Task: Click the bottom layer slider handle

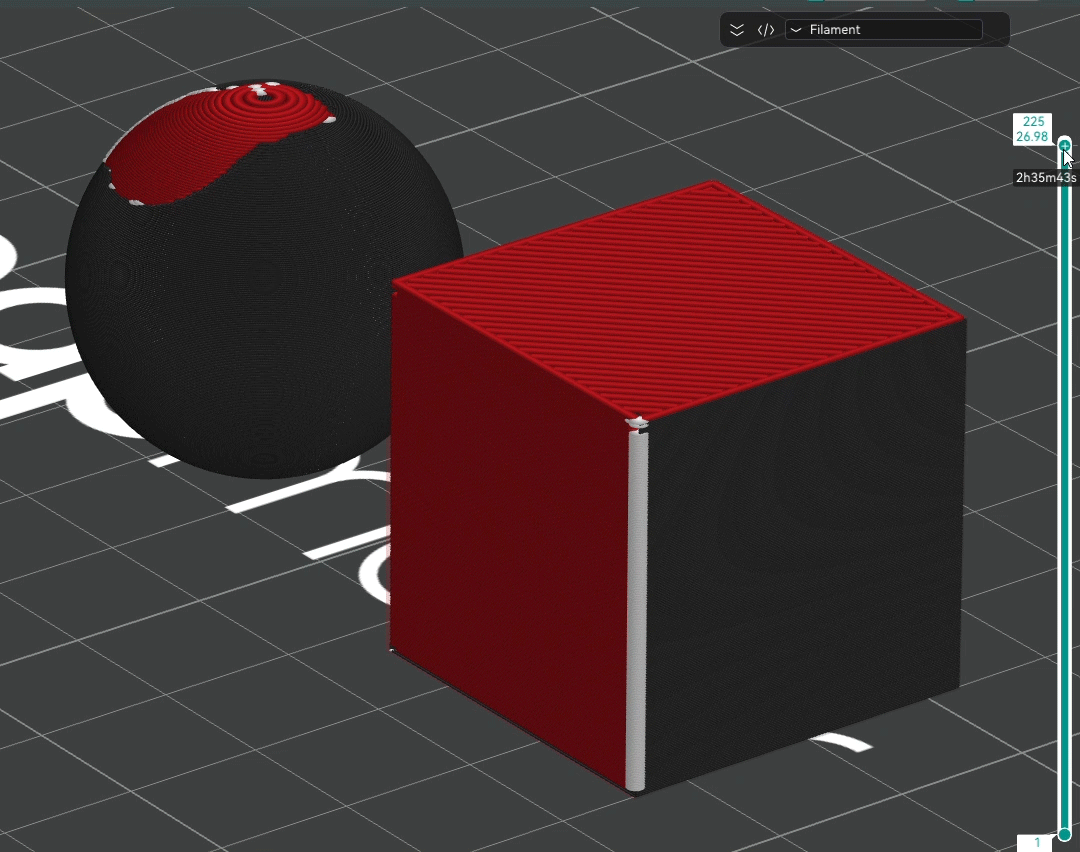Action: [1065, 834]
